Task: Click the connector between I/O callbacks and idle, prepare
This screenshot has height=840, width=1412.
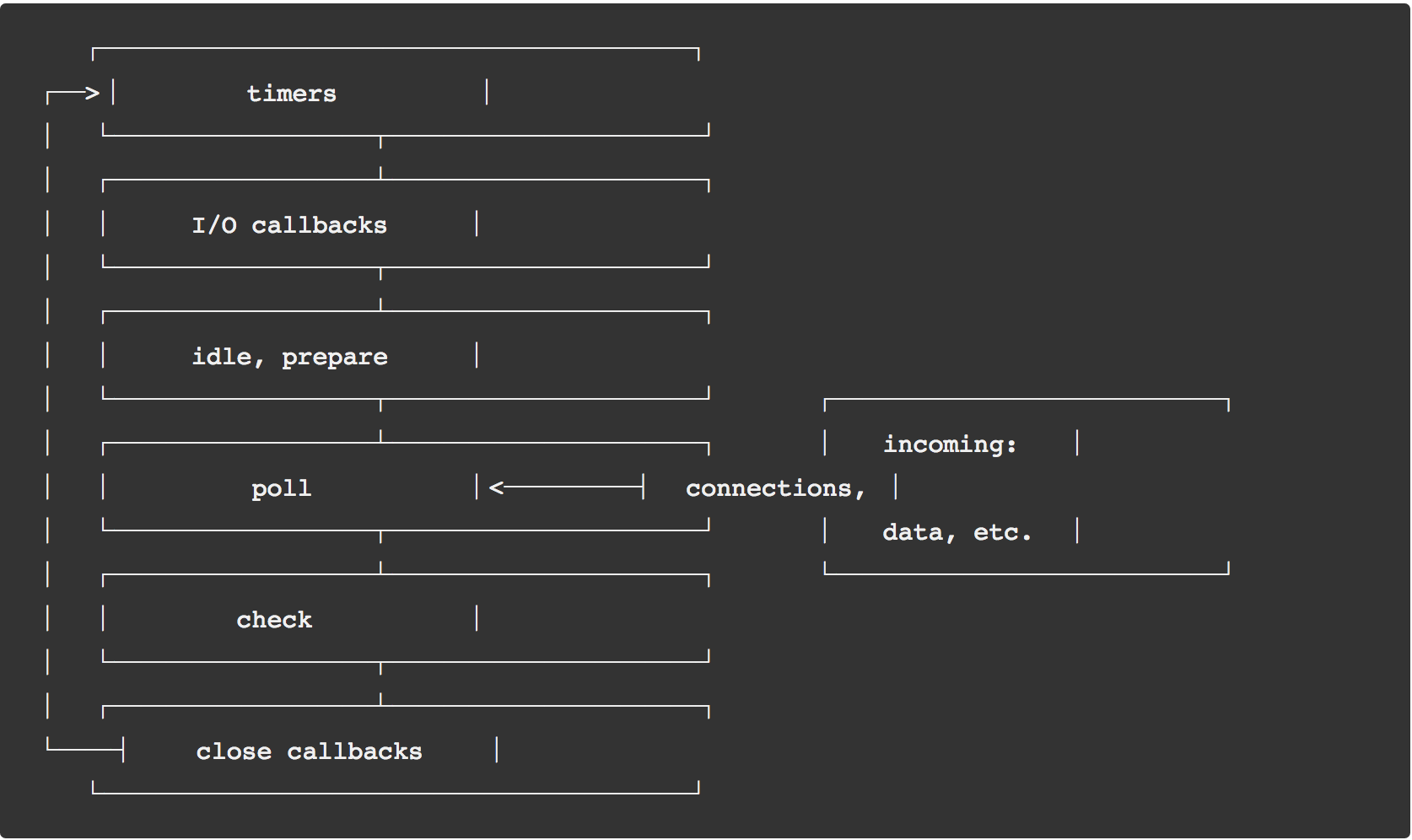Action: pos(380,289)
